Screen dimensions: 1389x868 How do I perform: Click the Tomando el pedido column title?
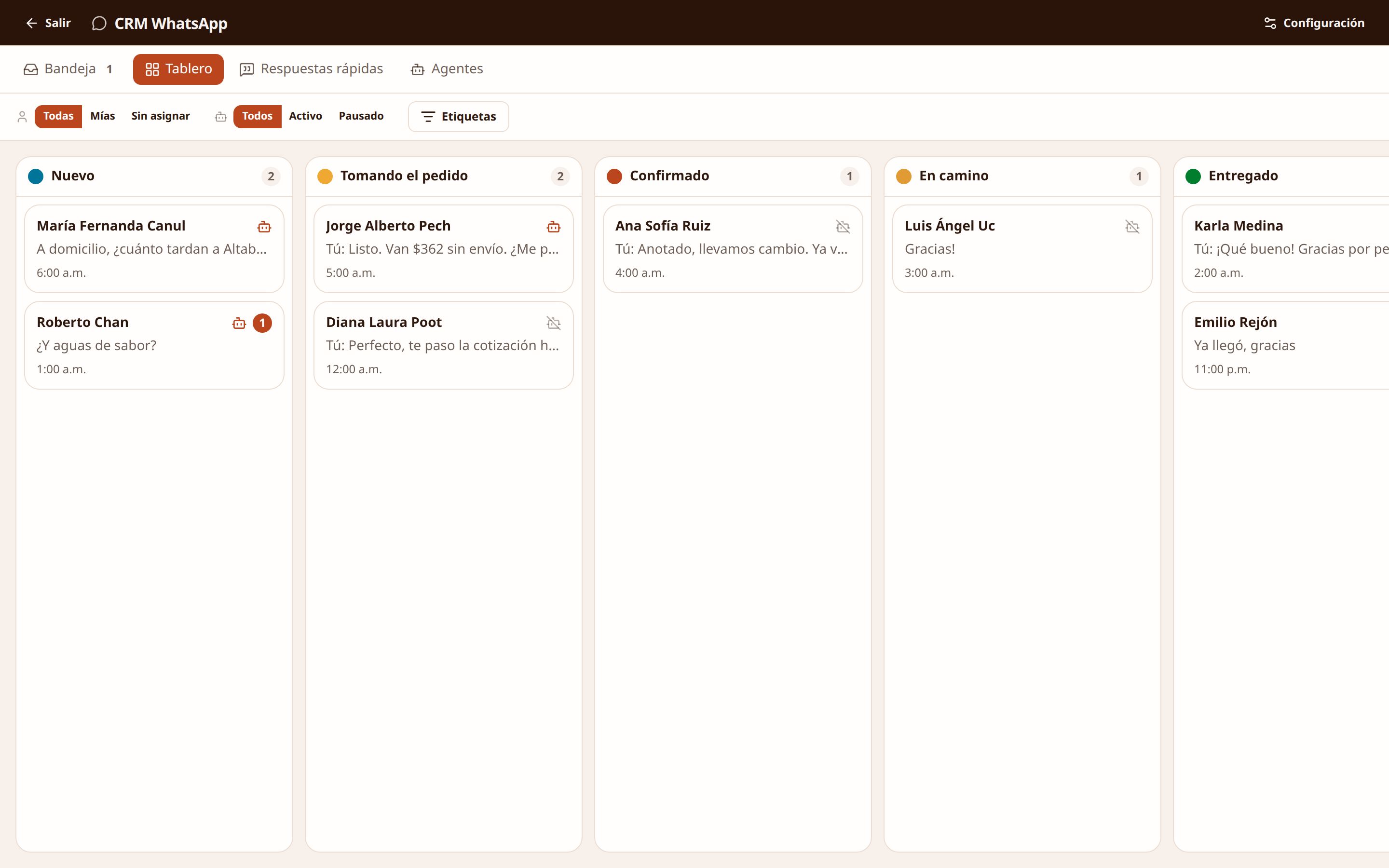tap(404, 176)
